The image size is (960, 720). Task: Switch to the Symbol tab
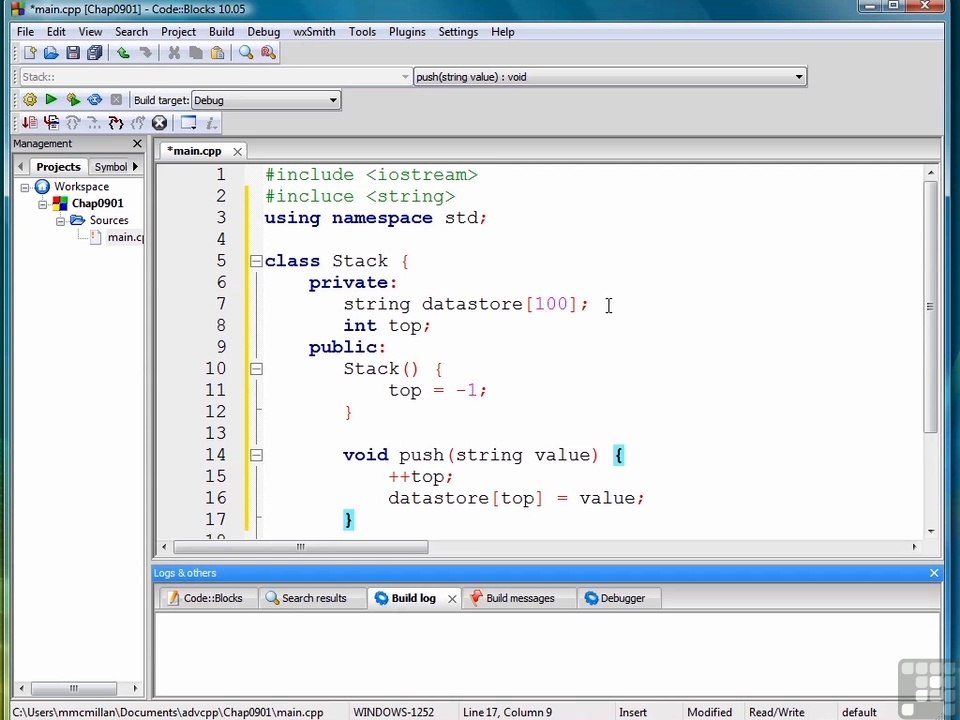point(110,167)
